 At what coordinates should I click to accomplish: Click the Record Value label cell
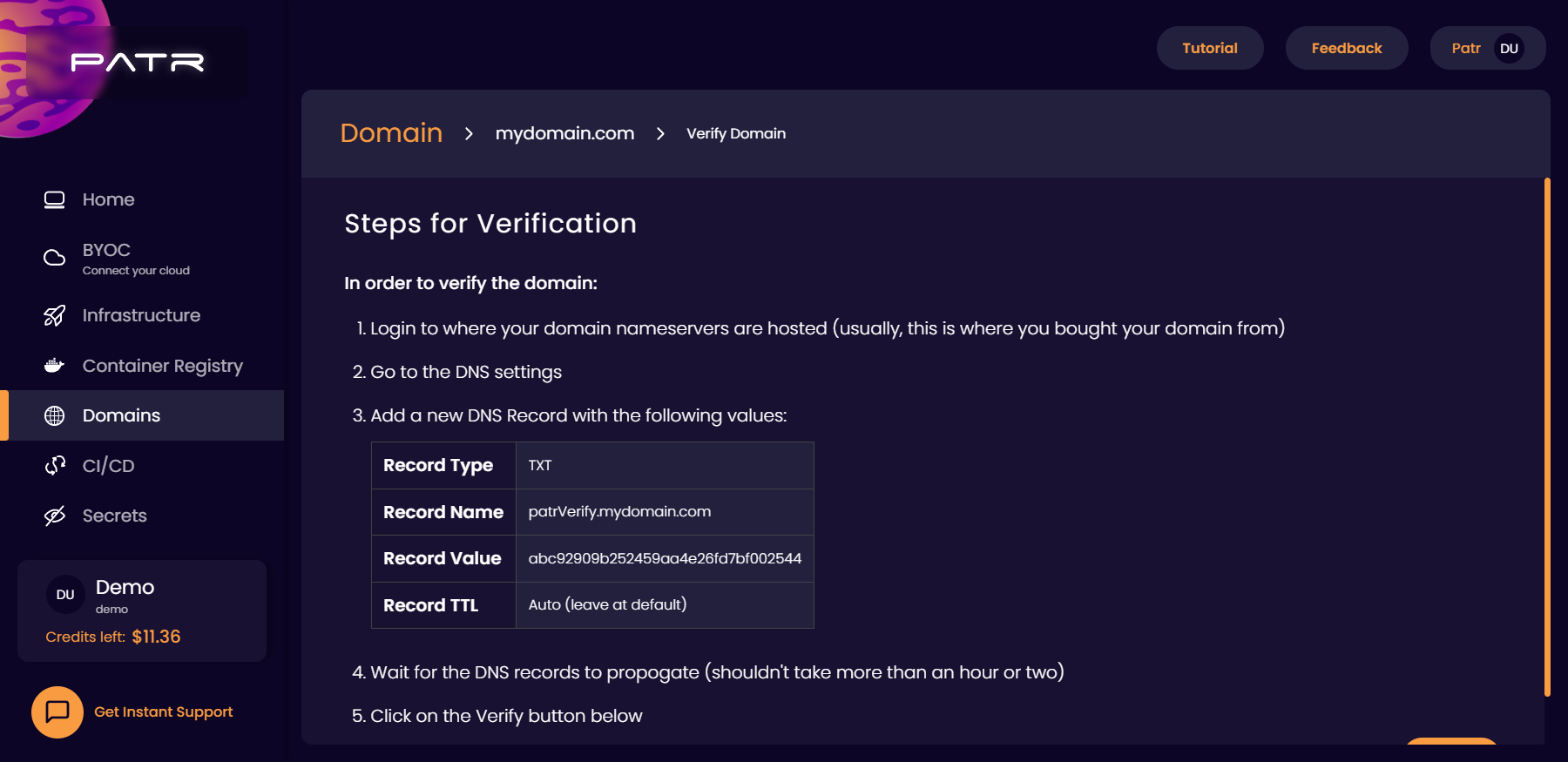[x=443, y=558]
